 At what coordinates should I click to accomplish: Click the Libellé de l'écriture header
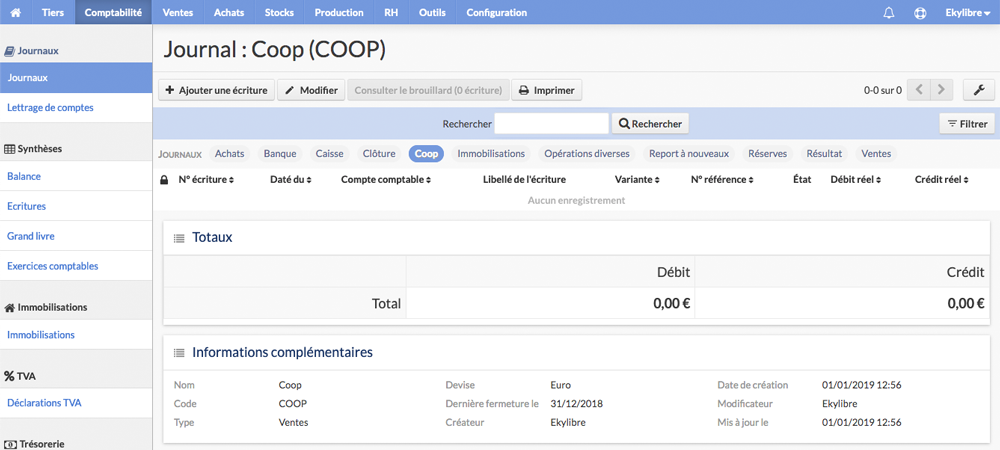point(524,180)
